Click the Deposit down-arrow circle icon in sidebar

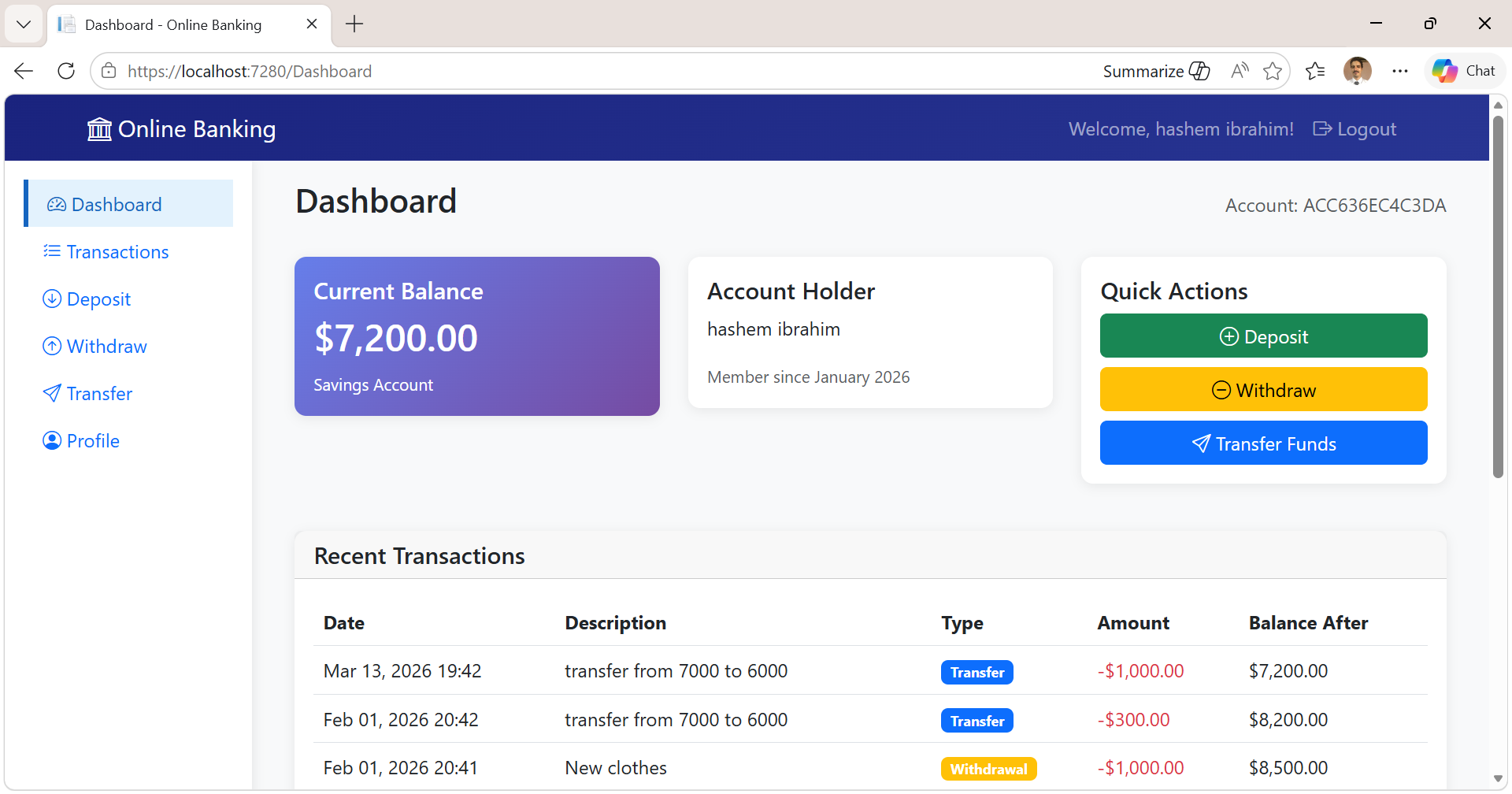52,299
